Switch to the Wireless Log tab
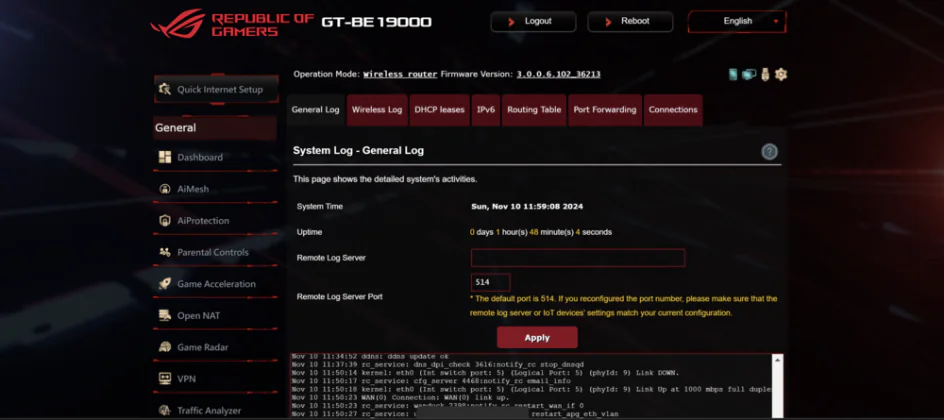 [x=377, y=110]
